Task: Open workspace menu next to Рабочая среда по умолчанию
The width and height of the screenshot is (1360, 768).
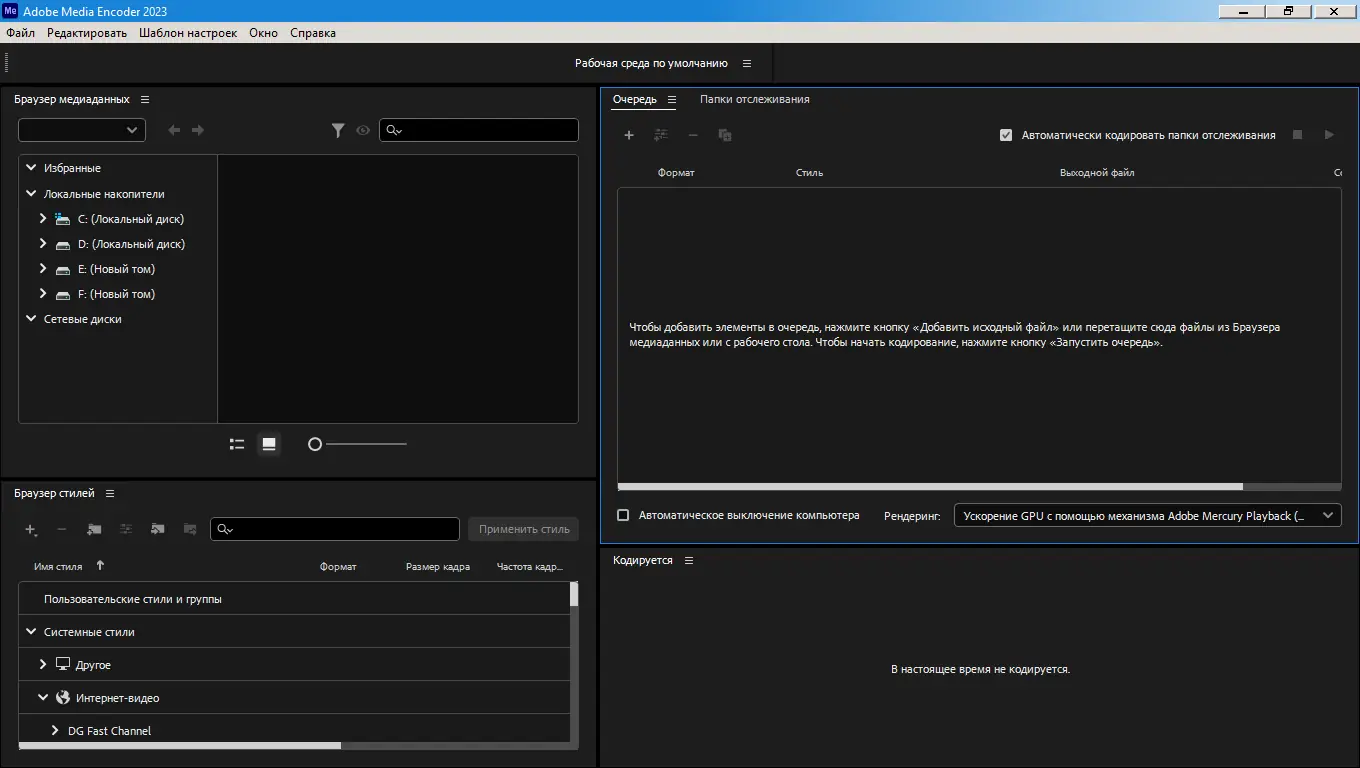Action: pyautogui.click(x=746, y=63)
